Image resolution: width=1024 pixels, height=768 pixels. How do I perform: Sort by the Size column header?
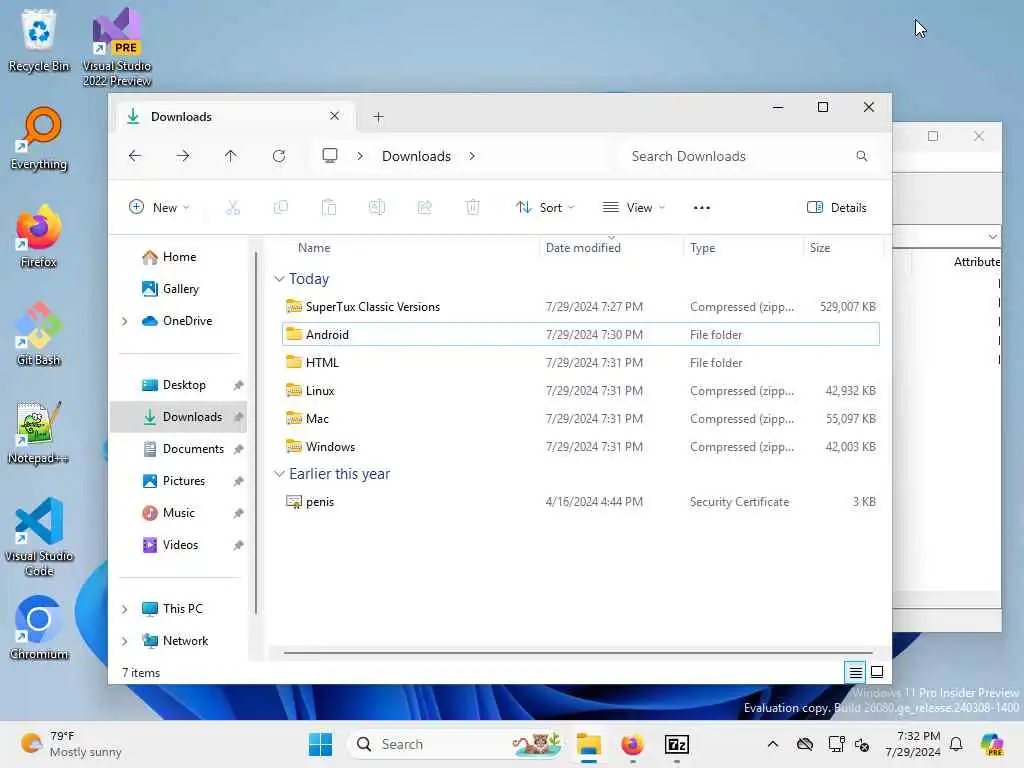pyautogui.click(x=843, y=248)
